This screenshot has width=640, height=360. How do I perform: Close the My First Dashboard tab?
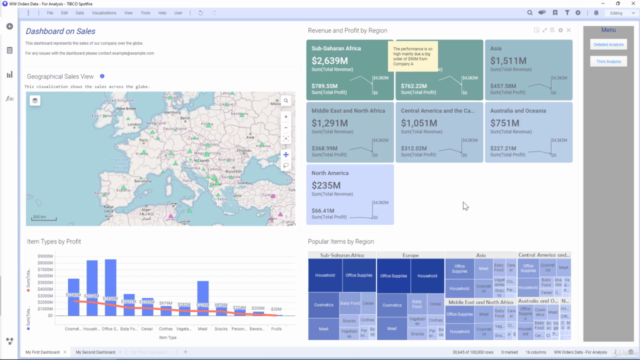(x=65, y=352)
